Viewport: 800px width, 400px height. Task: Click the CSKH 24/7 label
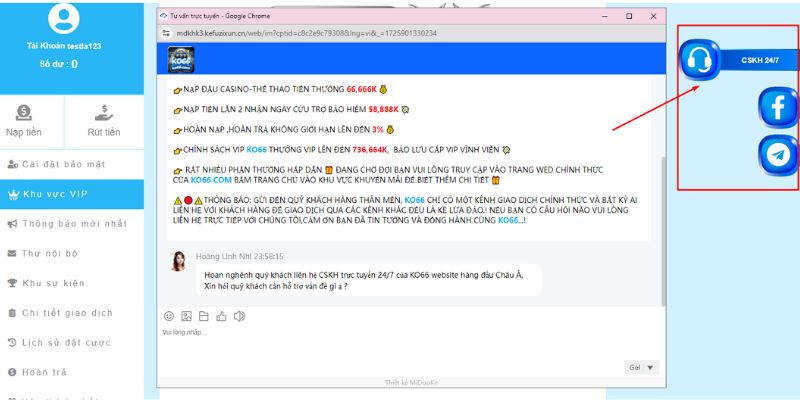(x=760, y=60)
